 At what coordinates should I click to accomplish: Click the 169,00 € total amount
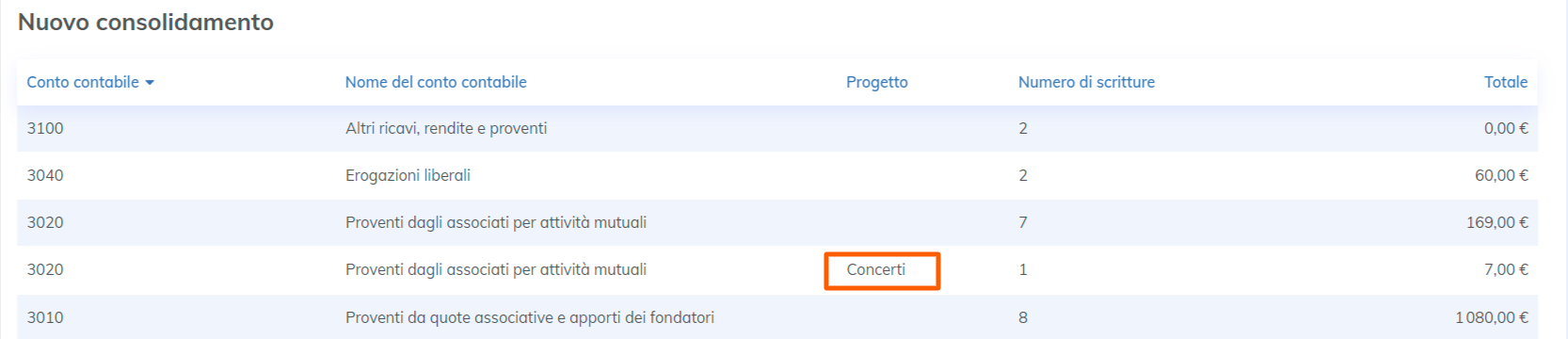1497,222
